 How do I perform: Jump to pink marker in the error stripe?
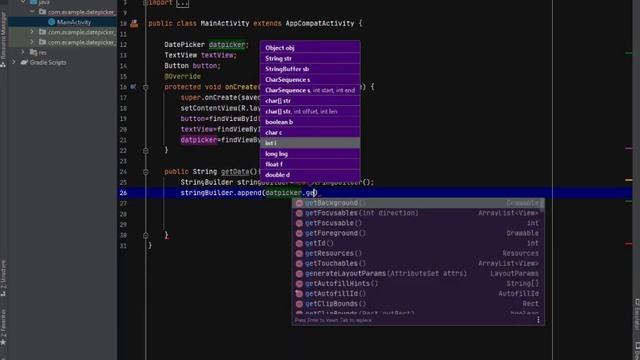[629, 148]
